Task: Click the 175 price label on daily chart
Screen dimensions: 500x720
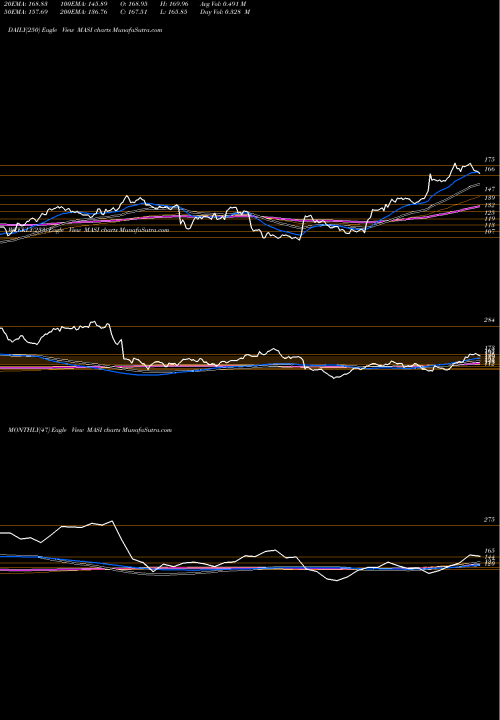Action: click(489, 159)
